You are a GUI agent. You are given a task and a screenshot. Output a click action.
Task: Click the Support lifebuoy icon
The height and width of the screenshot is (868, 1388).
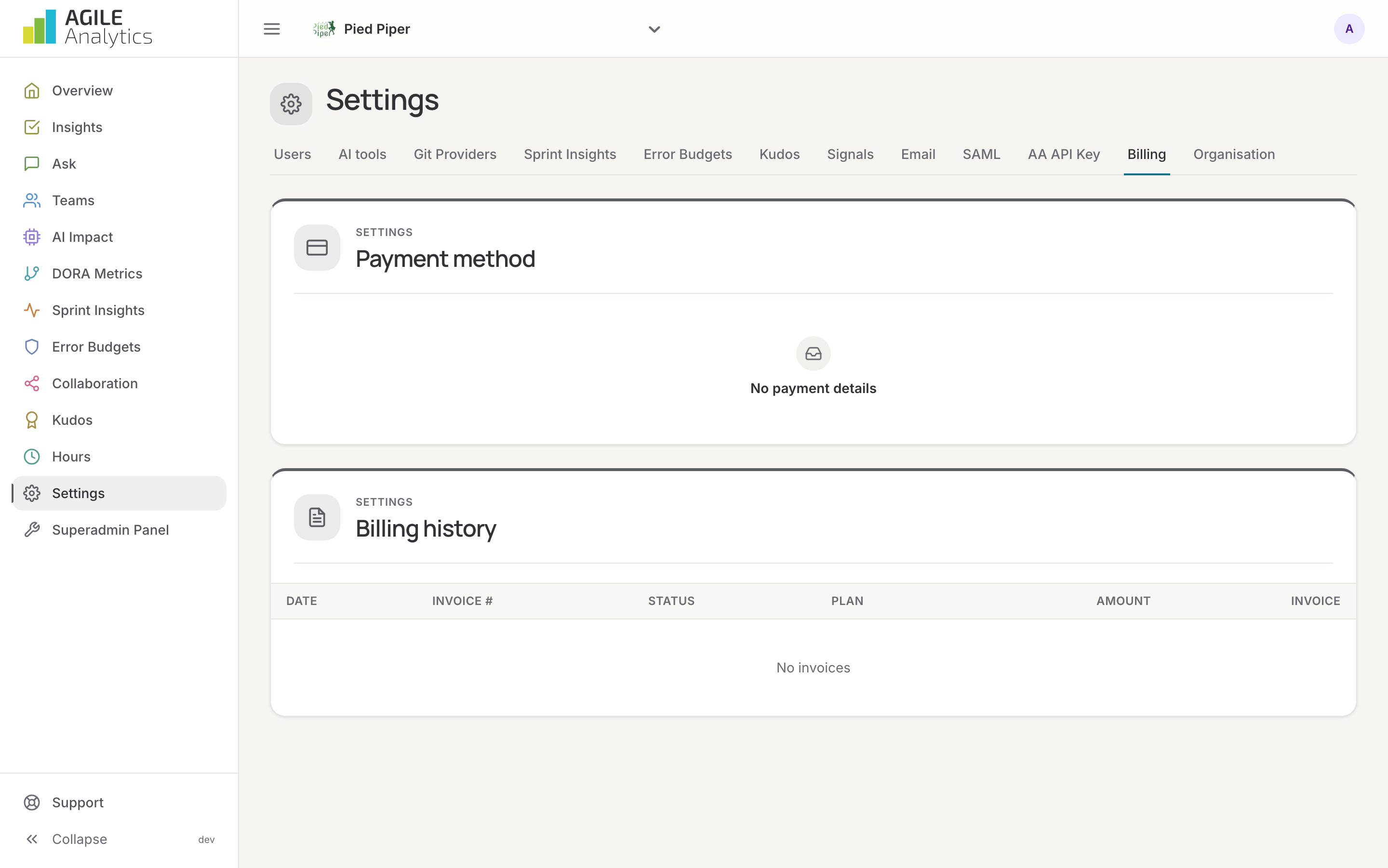click(32, 802)
